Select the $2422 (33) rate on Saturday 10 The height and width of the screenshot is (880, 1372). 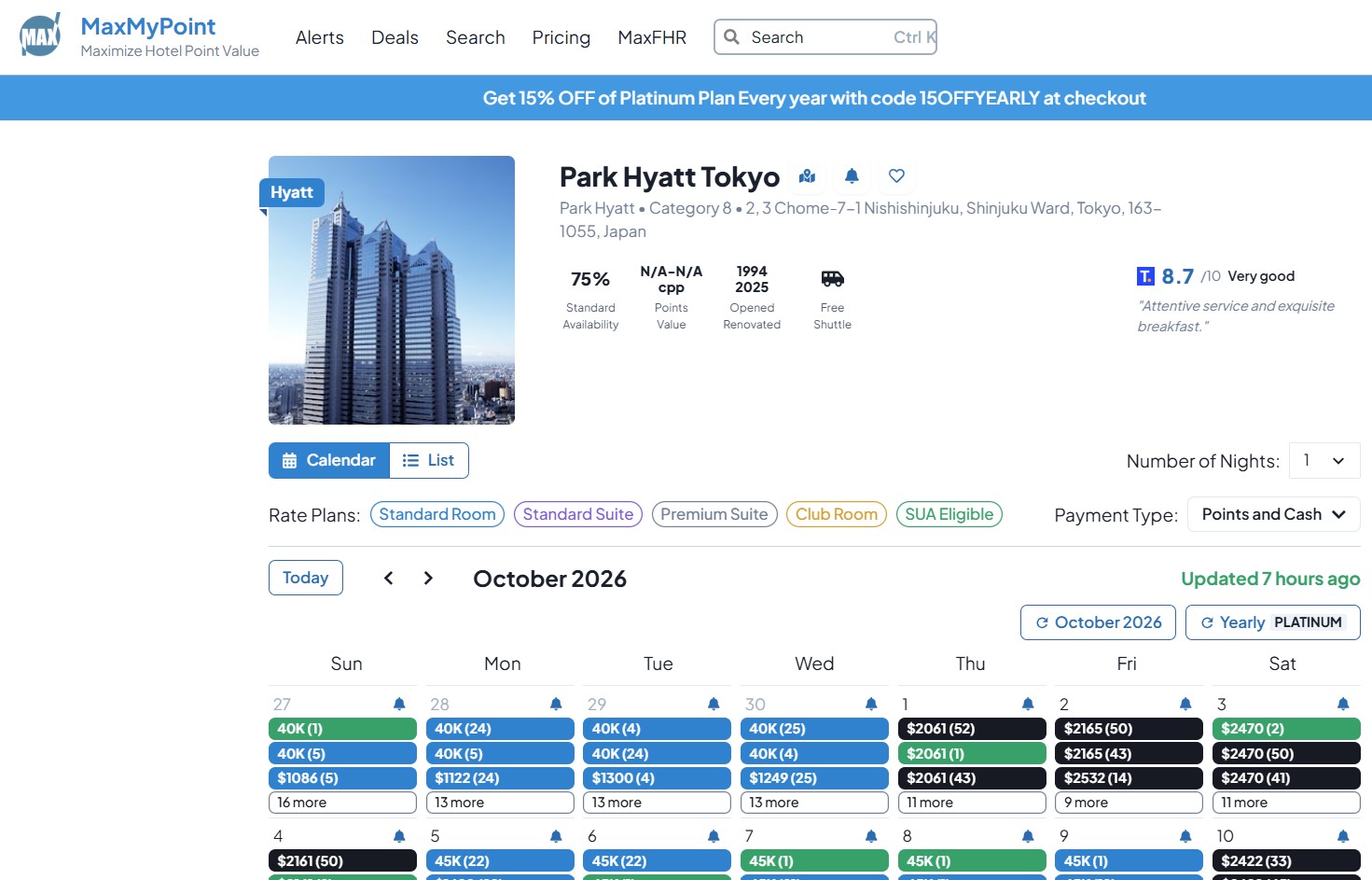click(1286, 861)
